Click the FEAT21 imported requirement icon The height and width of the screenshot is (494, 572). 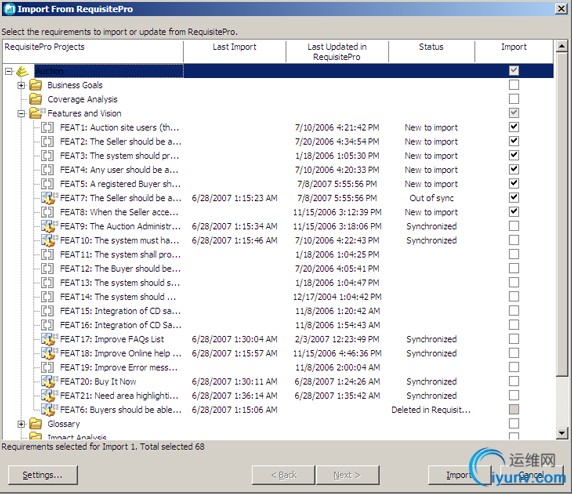(x=48, y=395)
